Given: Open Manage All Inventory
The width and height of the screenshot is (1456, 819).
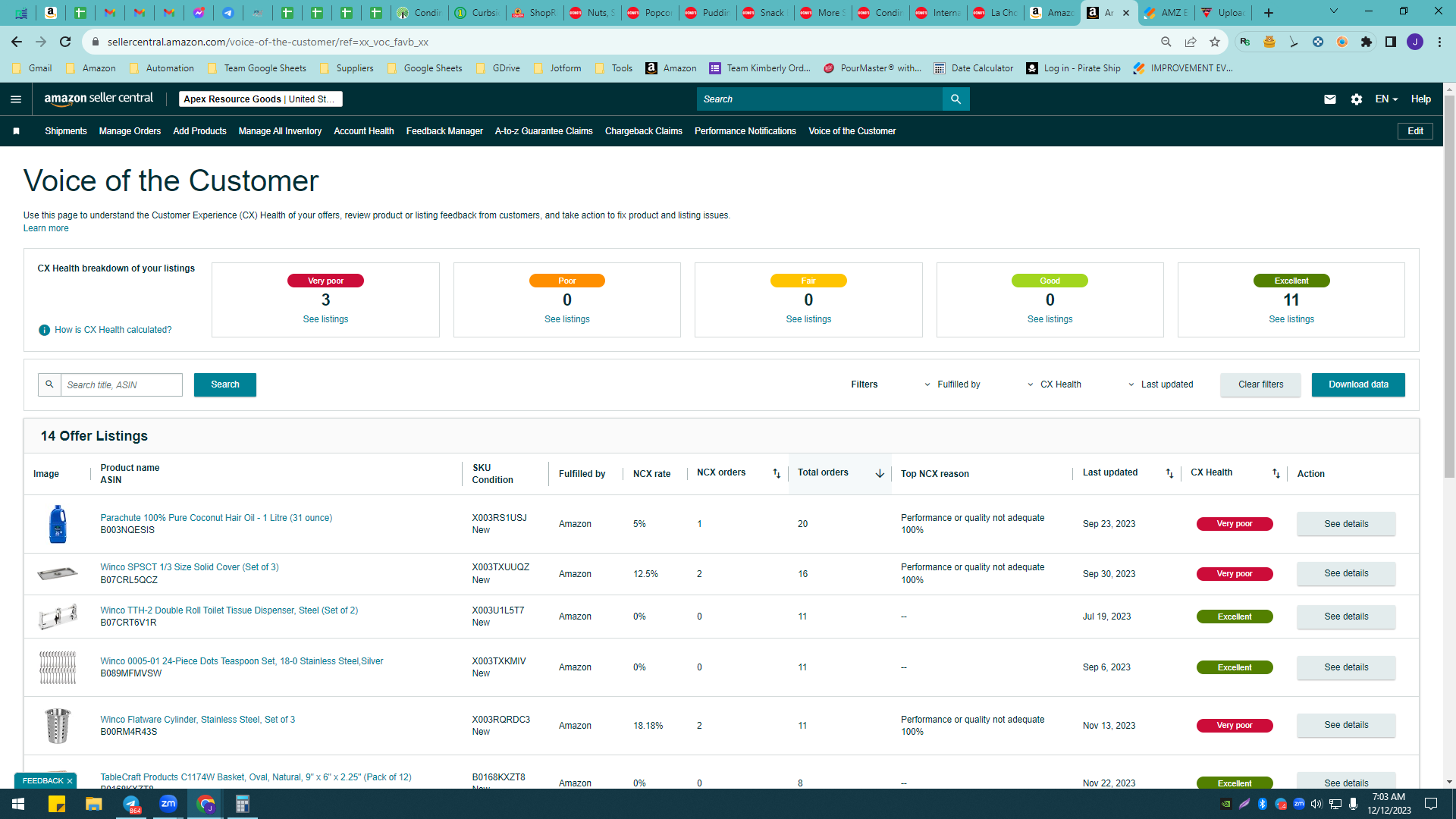Looking at the screenshot, I should pyautogui.click(x=280, y=131).
